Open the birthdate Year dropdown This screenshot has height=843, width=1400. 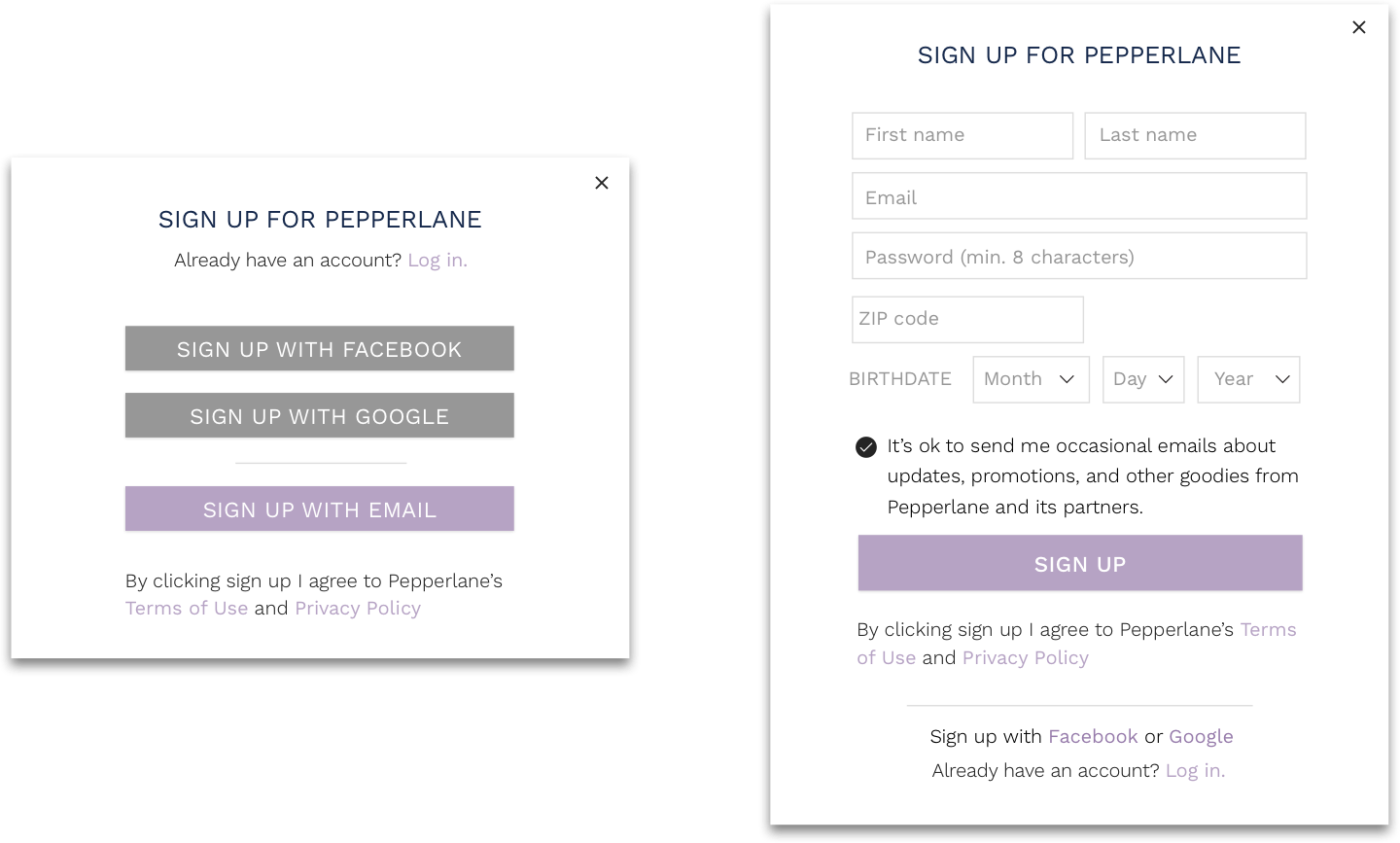click(1248, 379)
